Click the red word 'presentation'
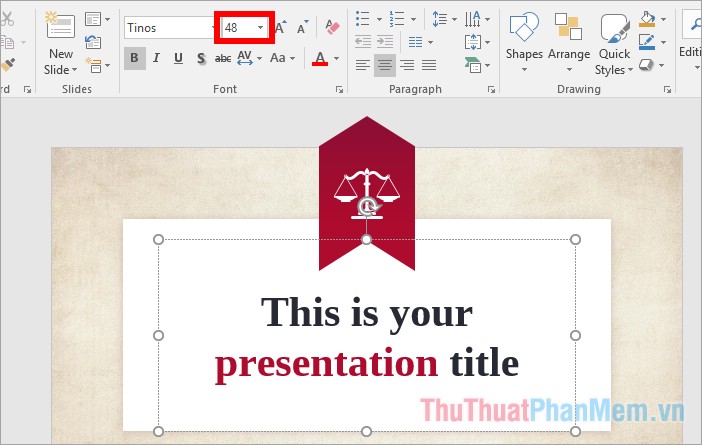The width and height of the screenshot is (702, 445). [326, 364]
